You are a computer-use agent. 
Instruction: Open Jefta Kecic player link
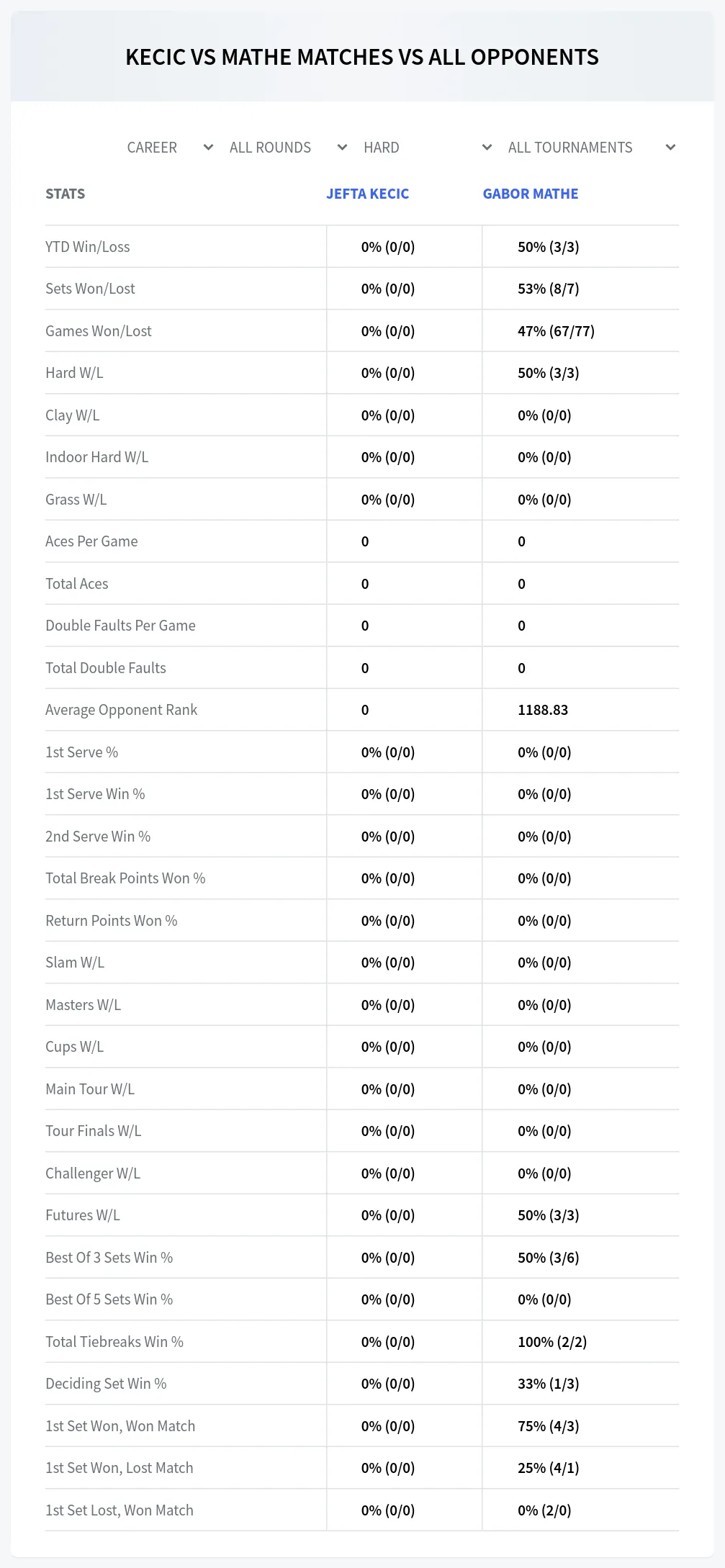[x=367, y=194]
